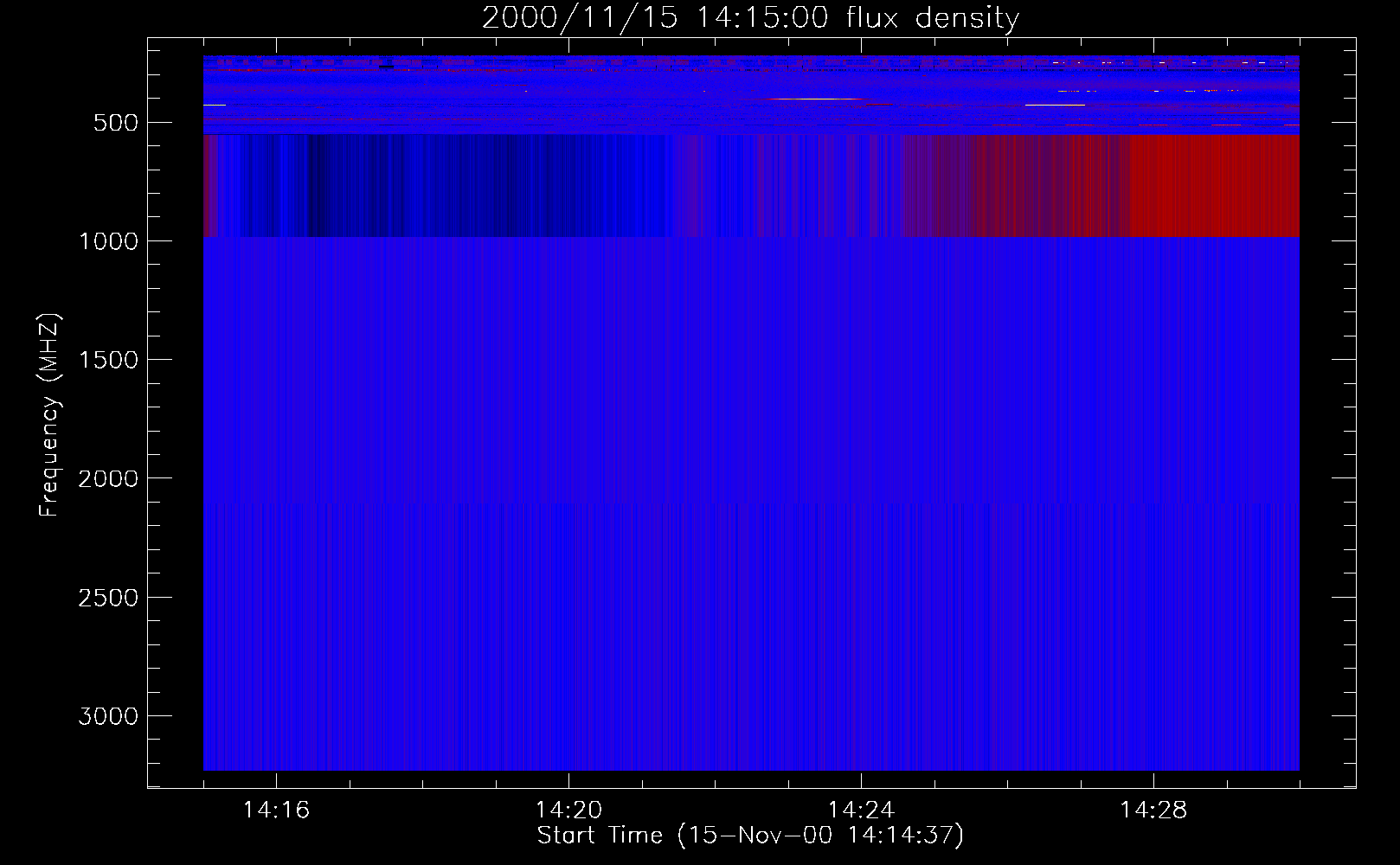Click the yellow-red streak near 14:23 below 500 MHz
Viewport: 1400px width, 865px height.
coord(813,99)
